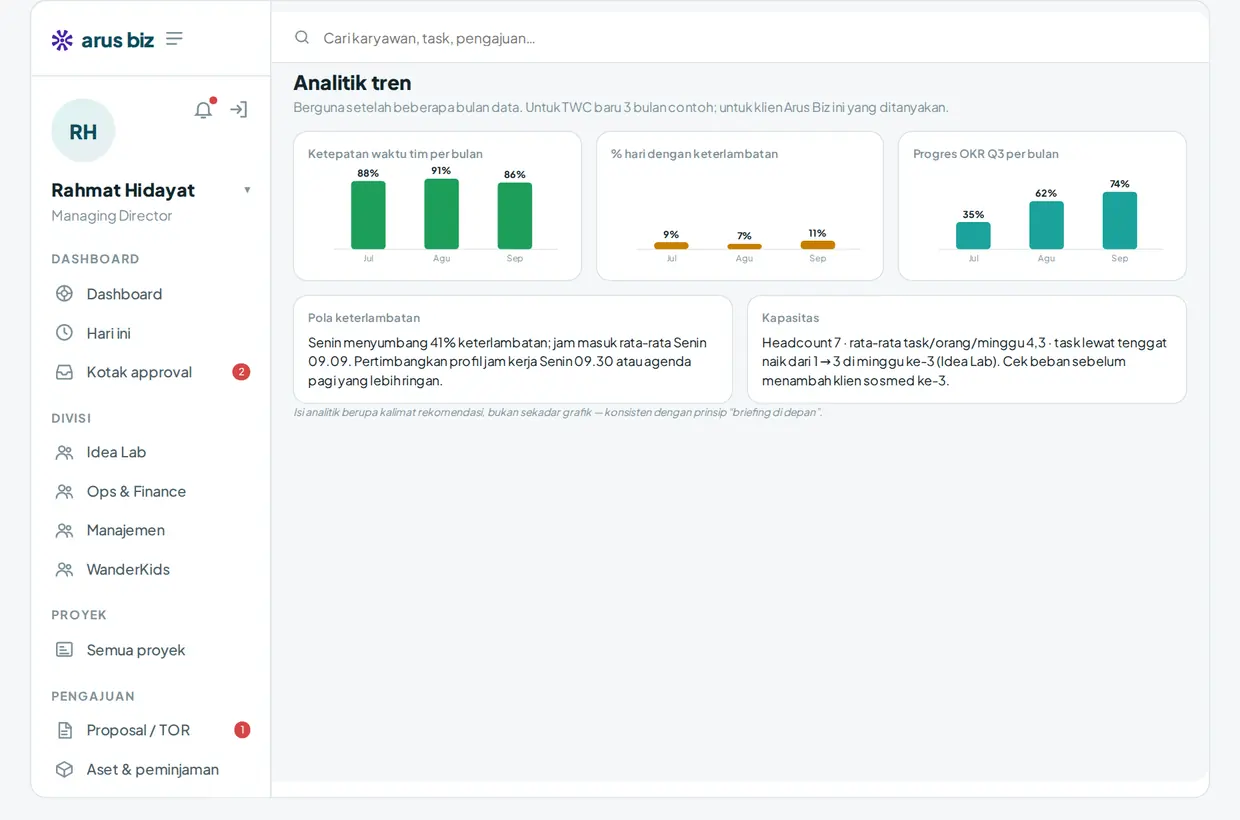
Task: Click the Pola keterlambatan card heading
Action: [x=364, y=318]
